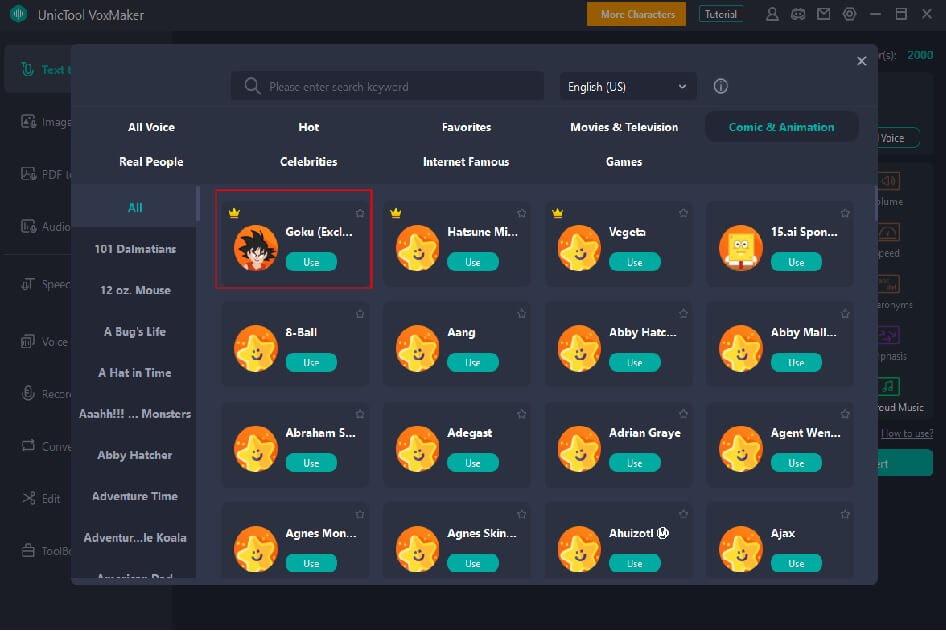Click the VoxMaker app logo
The height and width of the screenshot is (631, 946).
pos(19,13)
